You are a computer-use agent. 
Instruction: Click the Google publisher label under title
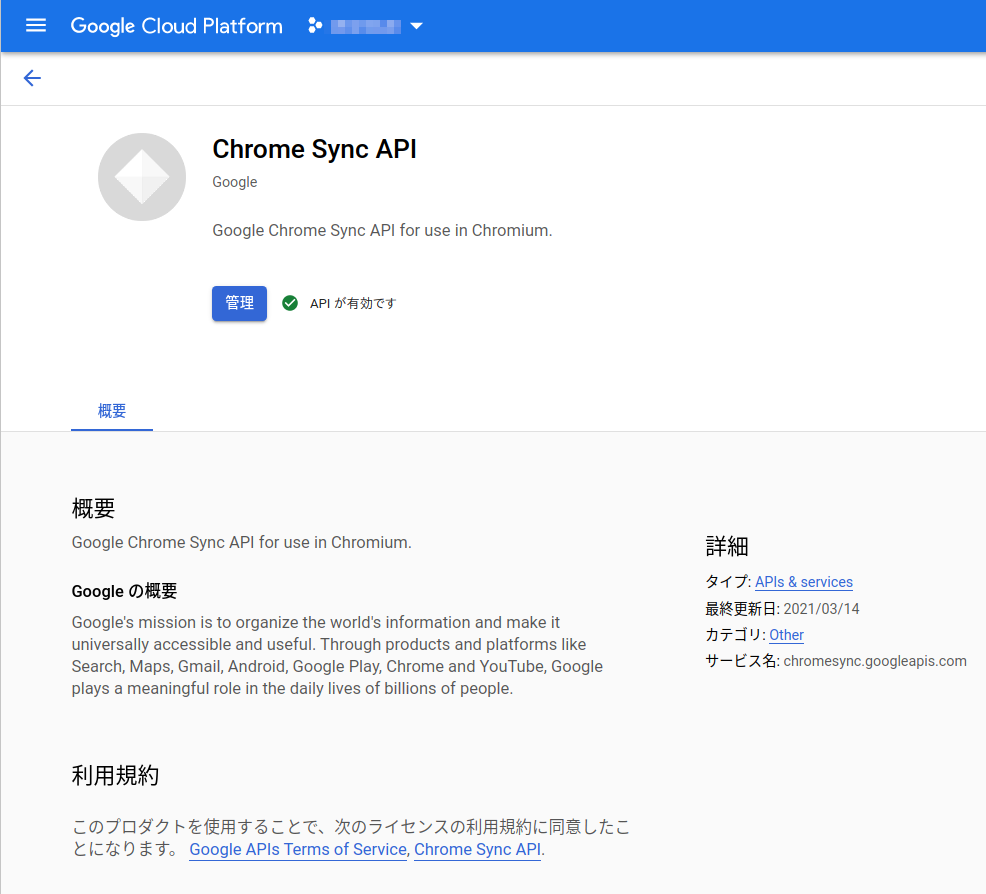point(235,182)
